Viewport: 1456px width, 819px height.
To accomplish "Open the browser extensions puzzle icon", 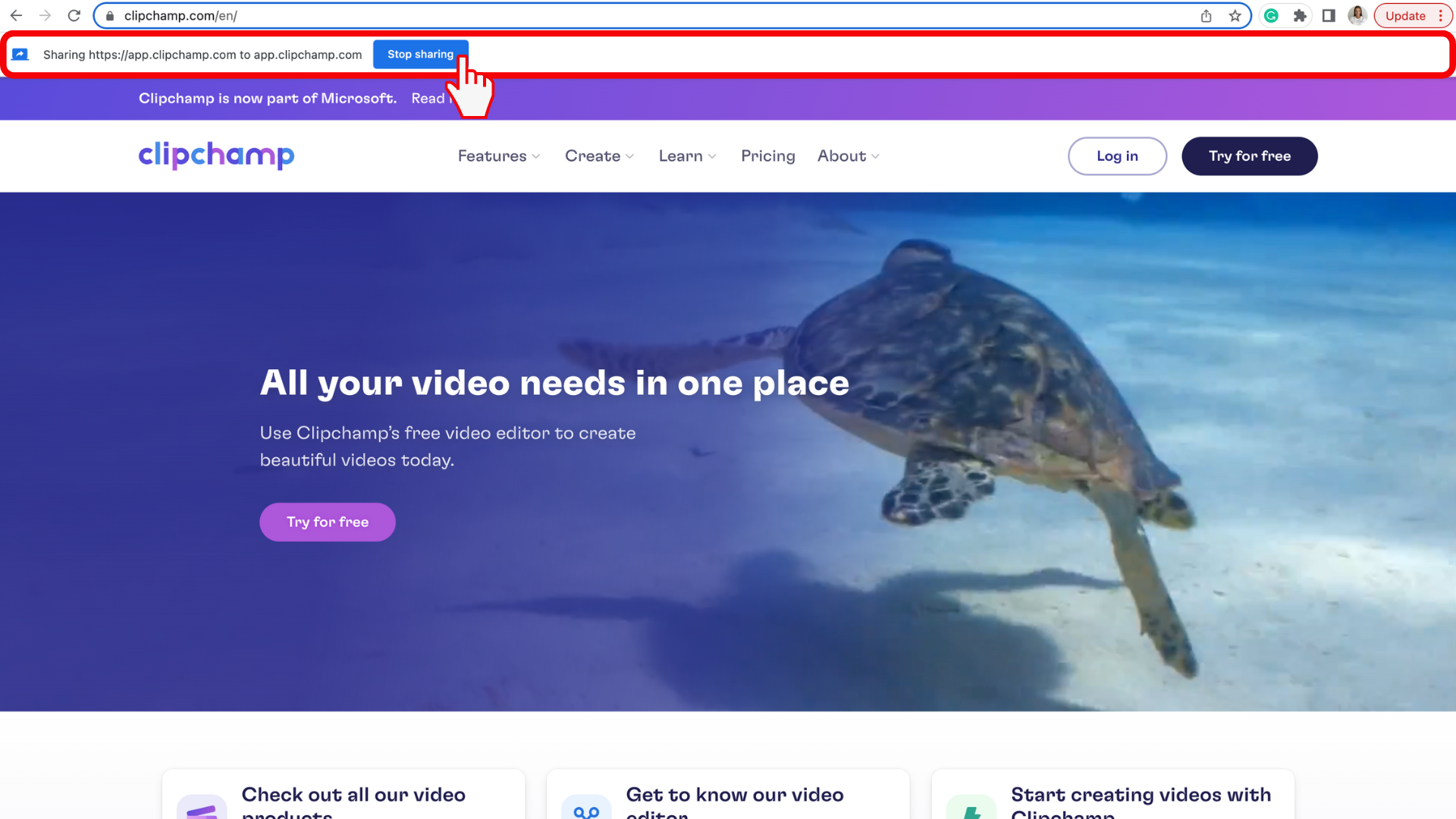I will click(x=1300, y=15).
